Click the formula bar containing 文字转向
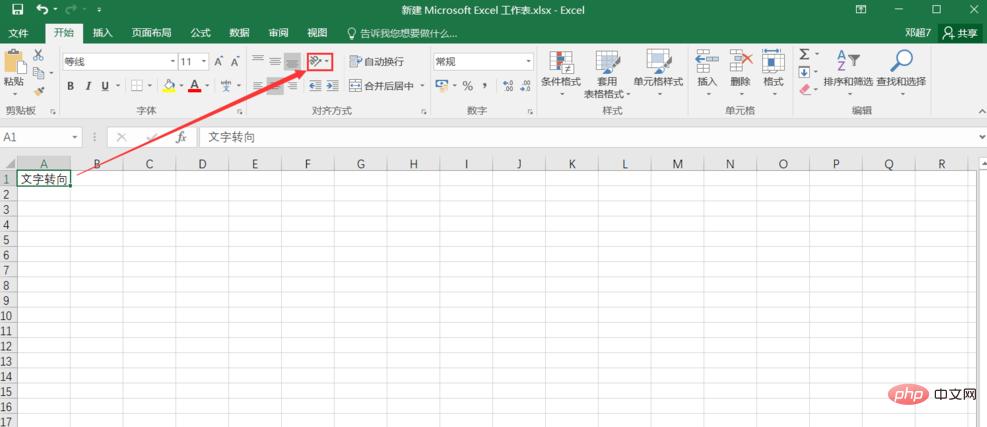Screen dimensions: 987x427 [x=587, y=137]
